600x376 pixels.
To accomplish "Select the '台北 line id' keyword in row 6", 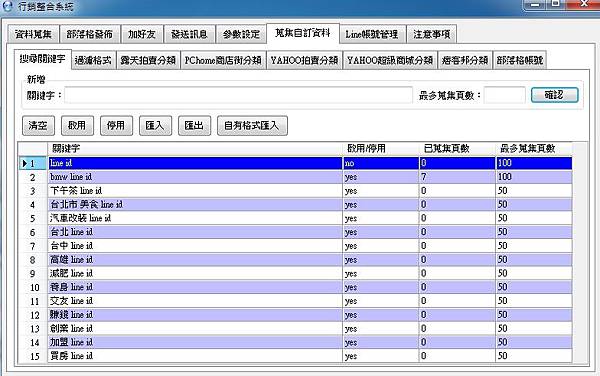I will click(195, 232).
